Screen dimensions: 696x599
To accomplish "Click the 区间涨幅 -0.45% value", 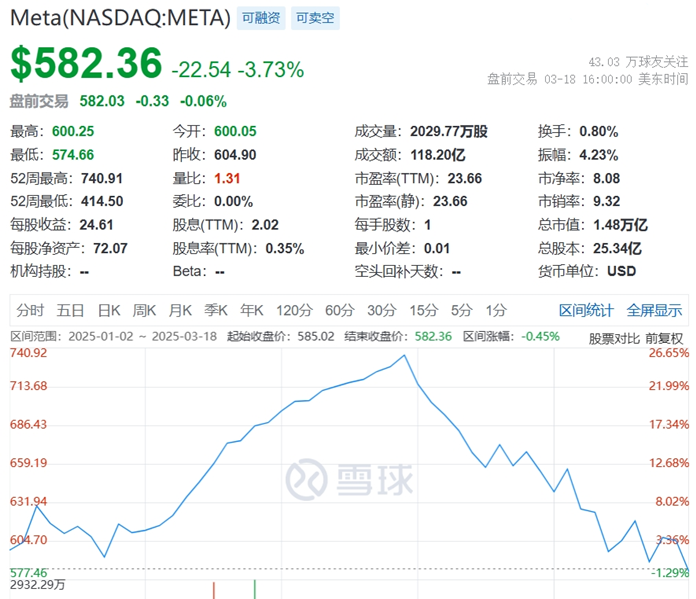I will click(x=540, y=337).
